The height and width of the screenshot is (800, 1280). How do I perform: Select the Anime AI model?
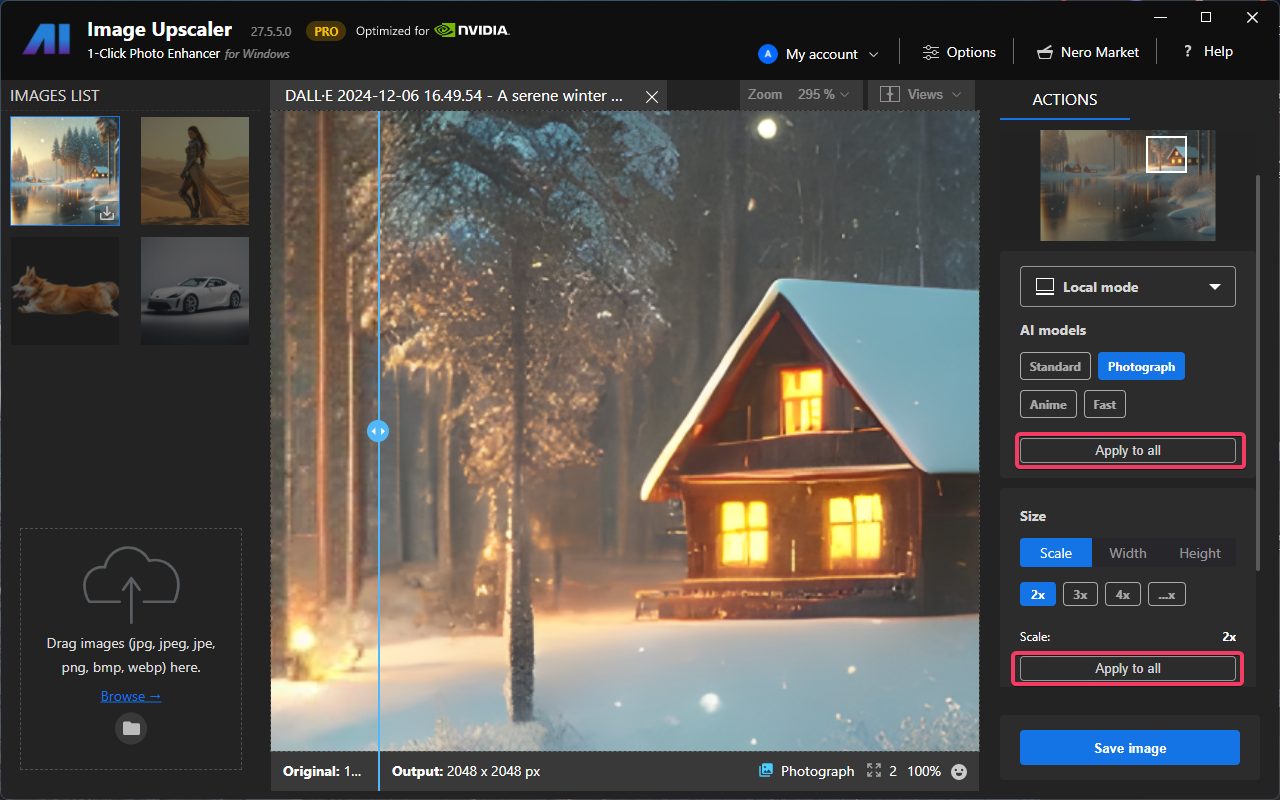(1048, 404)
